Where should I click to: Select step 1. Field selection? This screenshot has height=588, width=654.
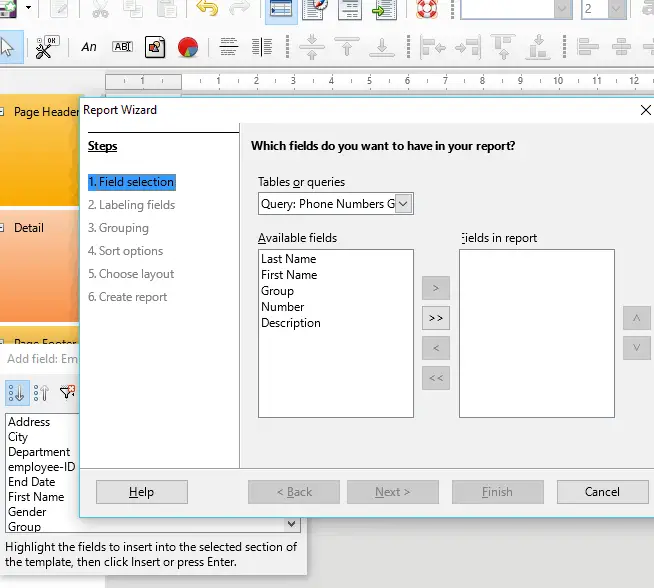131,182
